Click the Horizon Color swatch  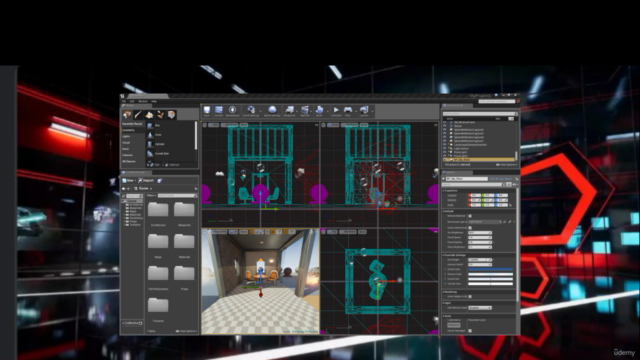click(x=491, y=274)
